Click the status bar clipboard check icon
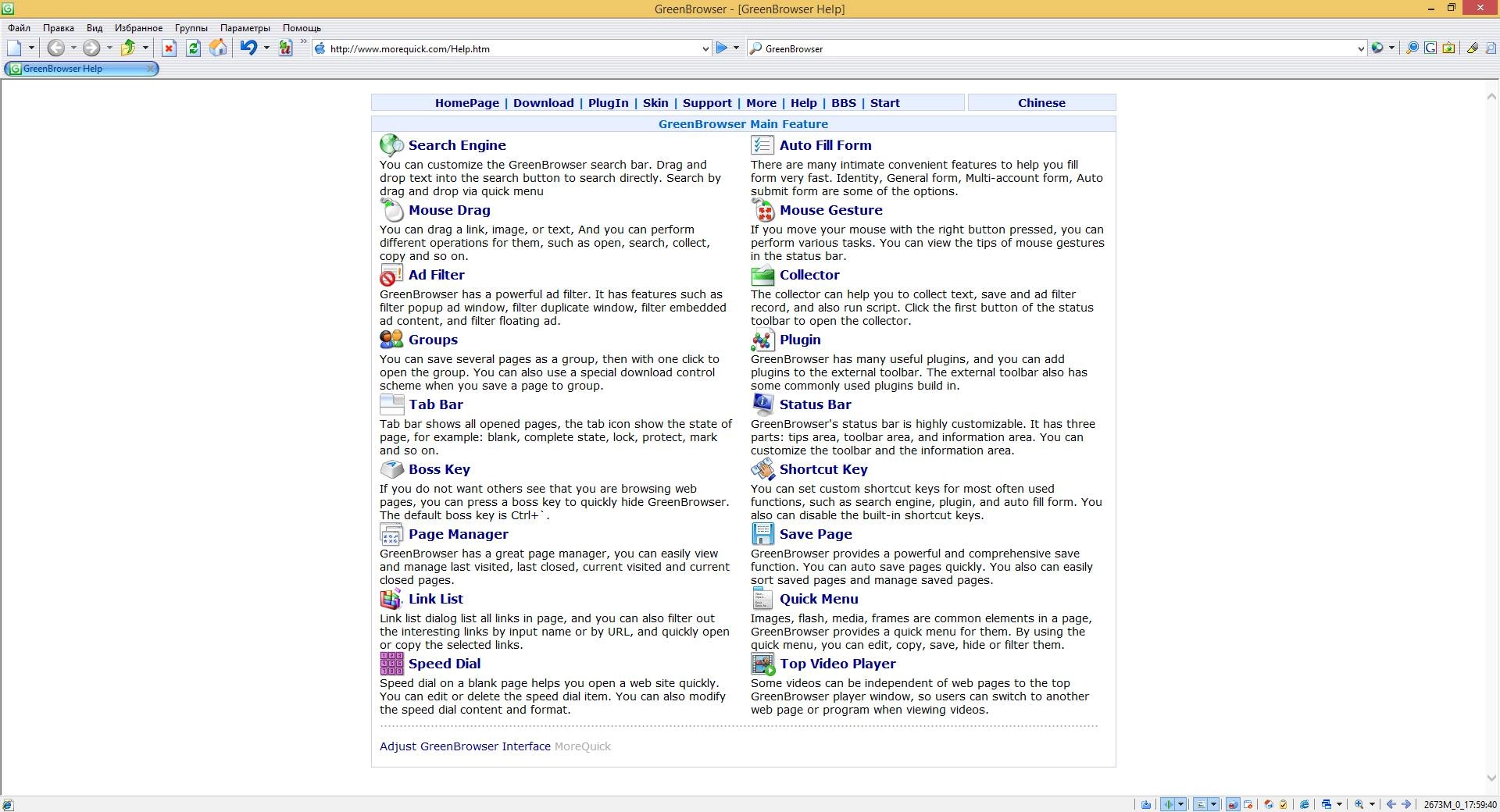The image size is (1500, 812). (x=1283, y=804)
